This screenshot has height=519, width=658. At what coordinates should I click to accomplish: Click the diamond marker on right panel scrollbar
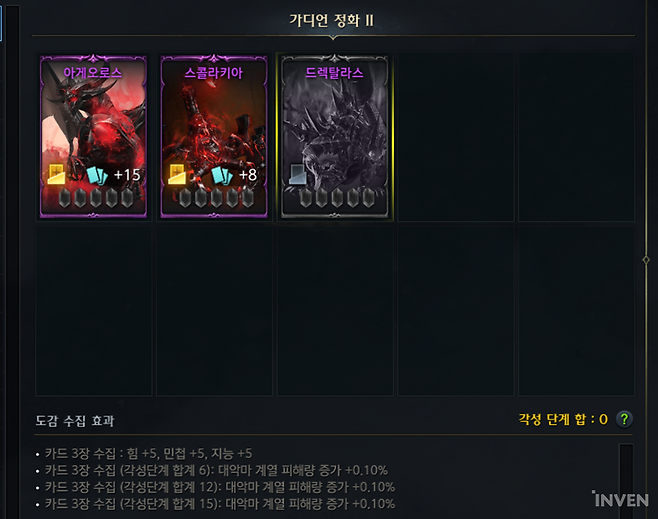point(646,260)
